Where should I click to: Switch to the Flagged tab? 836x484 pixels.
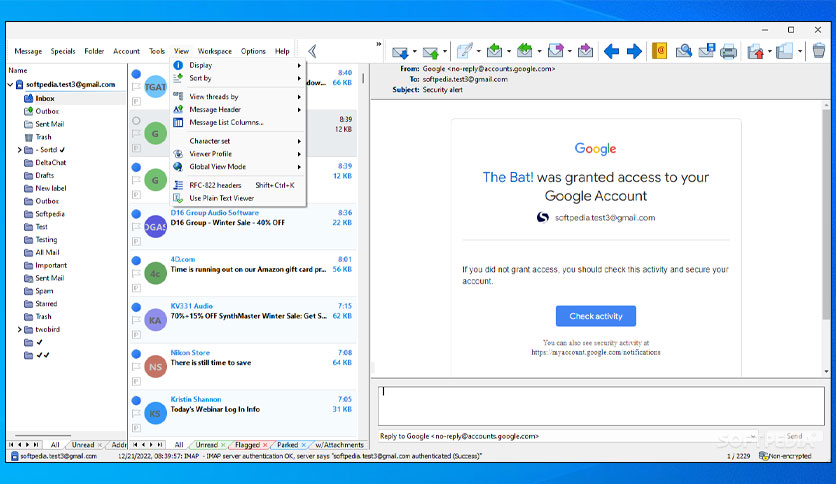[247, 445]
